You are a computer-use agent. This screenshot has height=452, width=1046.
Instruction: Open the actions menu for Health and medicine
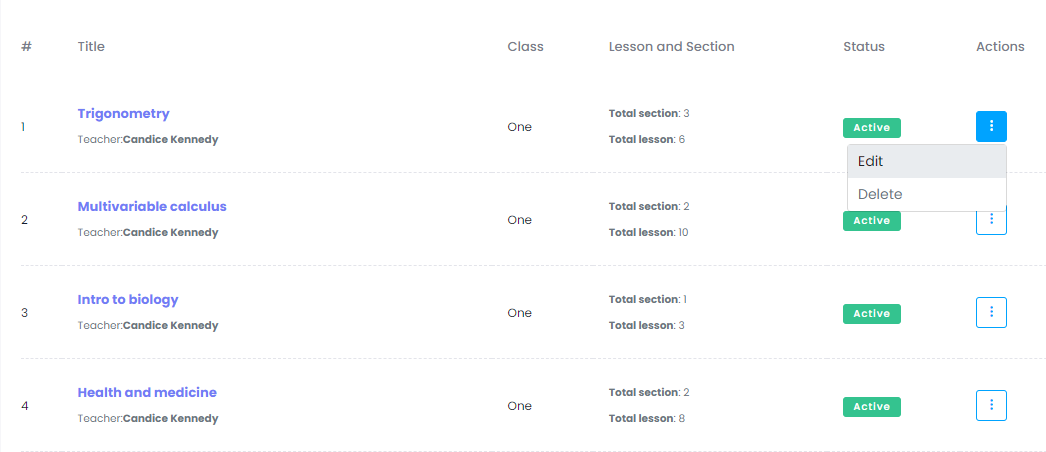[x=991, y=405]
